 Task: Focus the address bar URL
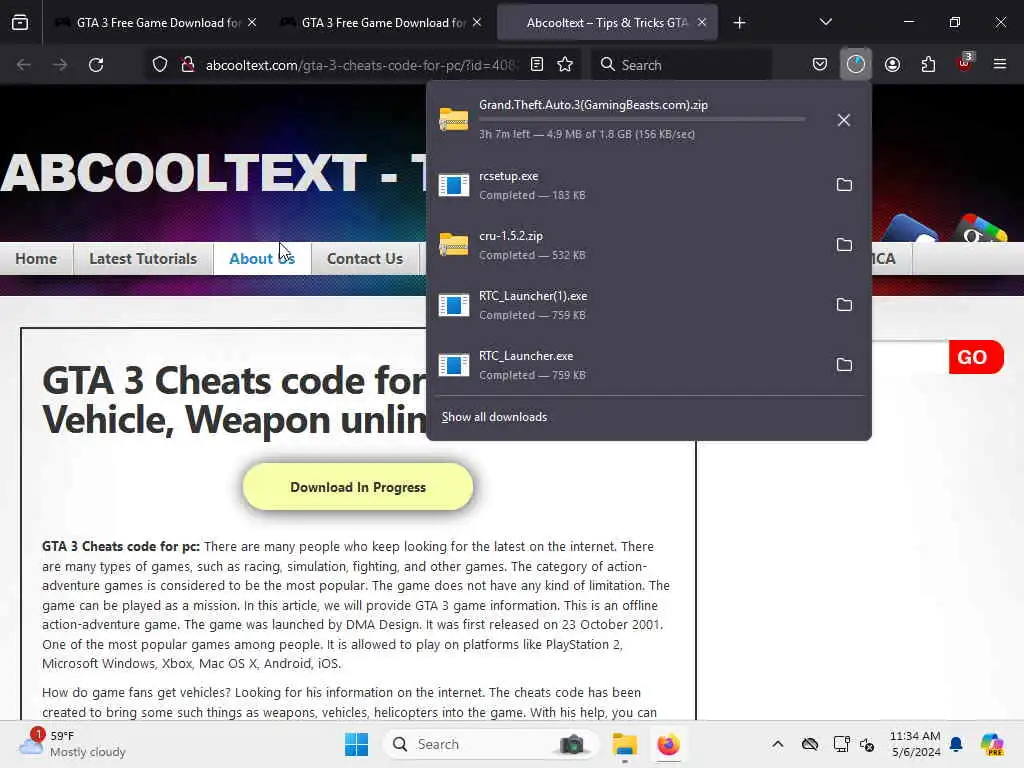361,65
